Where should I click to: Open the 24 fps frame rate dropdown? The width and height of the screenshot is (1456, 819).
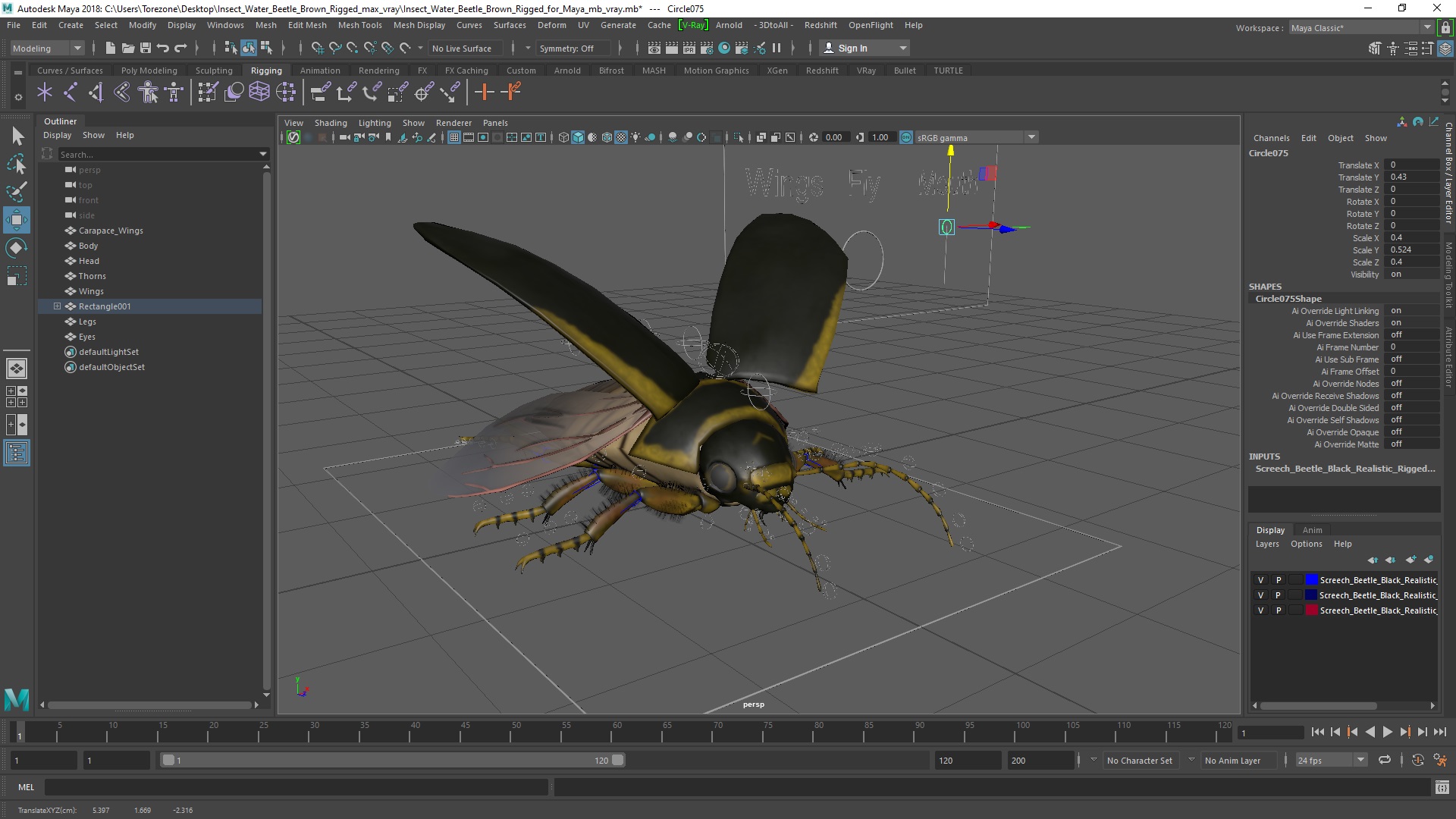pos(1331,761)
